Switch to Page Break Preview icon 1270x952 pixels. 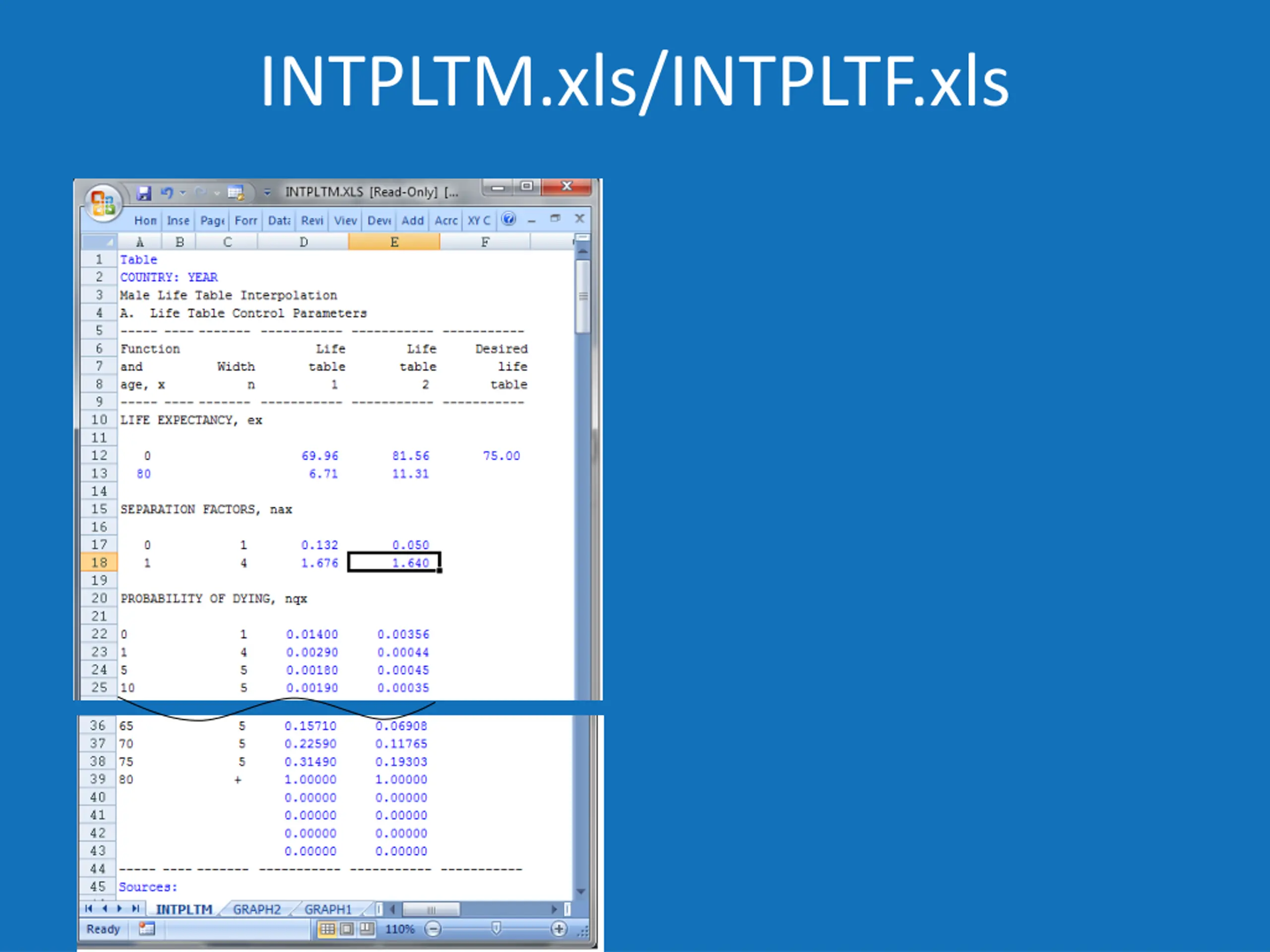coord(366,929)
